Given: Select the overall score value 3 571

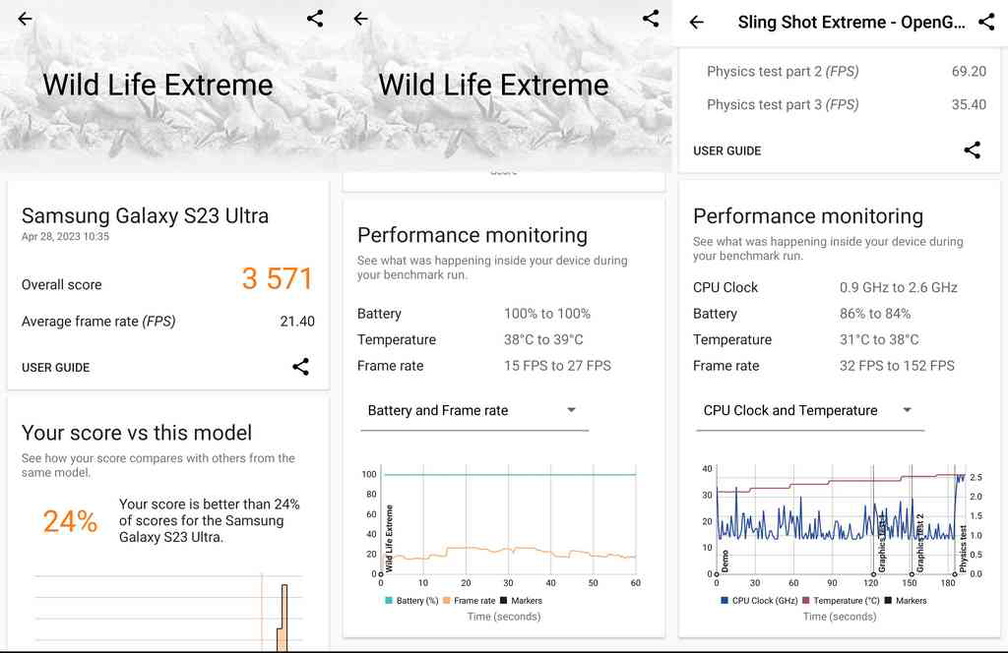Looking at the screenshot, I should [277, 279].
